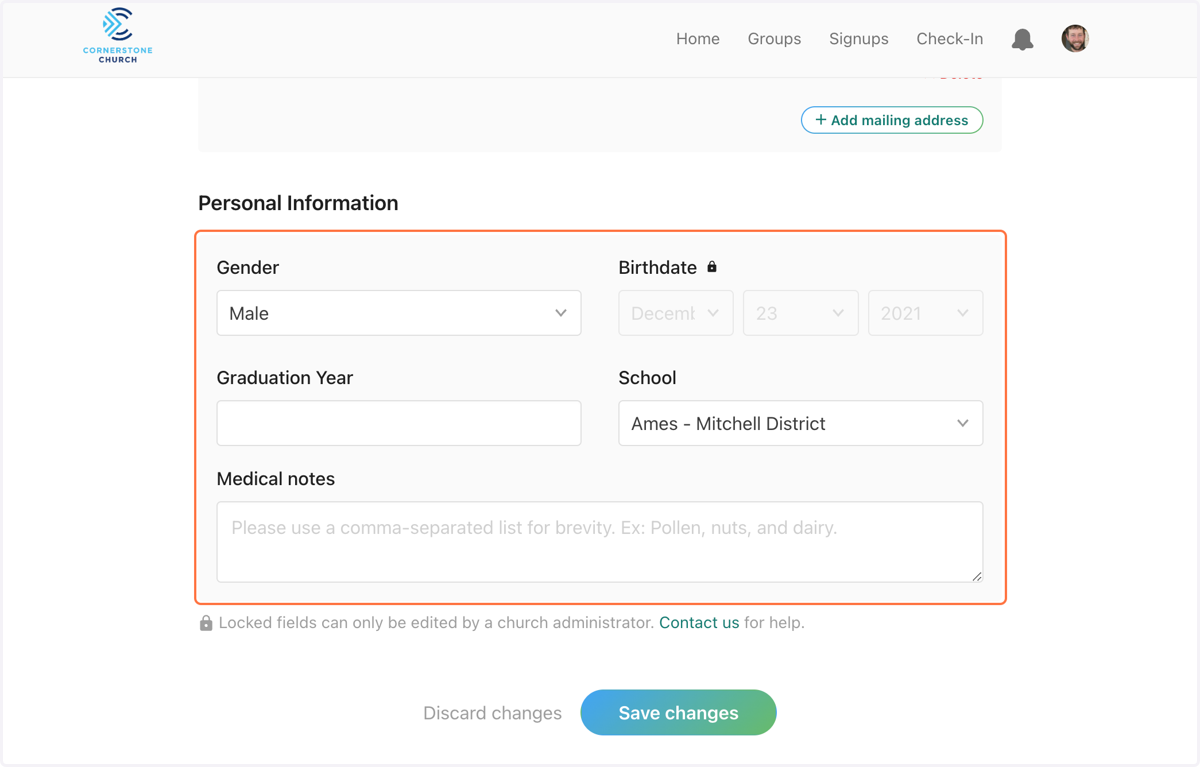Click Add mailing address button
This screenshot has height=767, width=1200.
click(892, 120)
